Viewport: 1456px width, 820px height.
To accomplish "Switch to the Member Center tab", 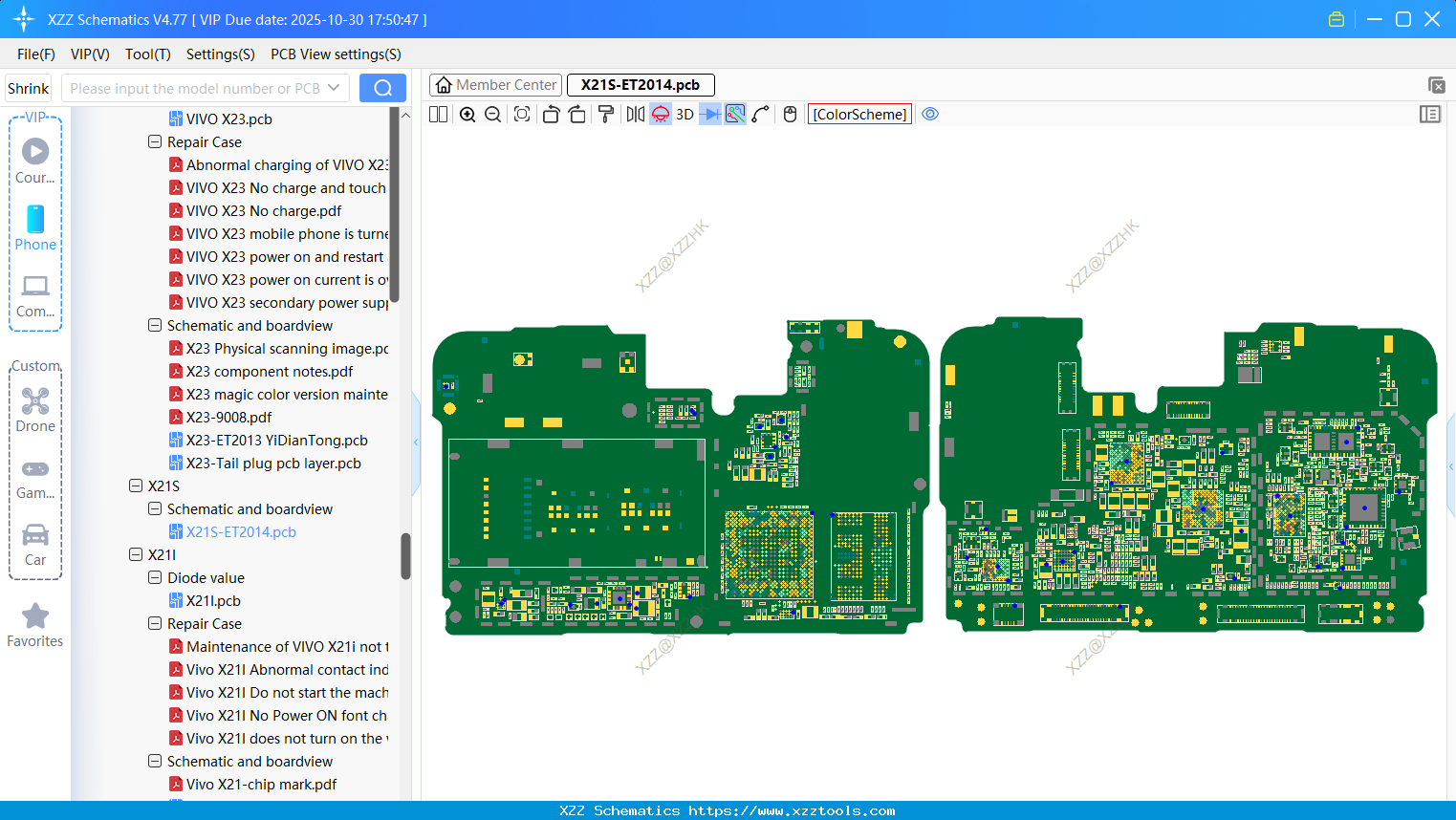I will (x=496, y=85).
